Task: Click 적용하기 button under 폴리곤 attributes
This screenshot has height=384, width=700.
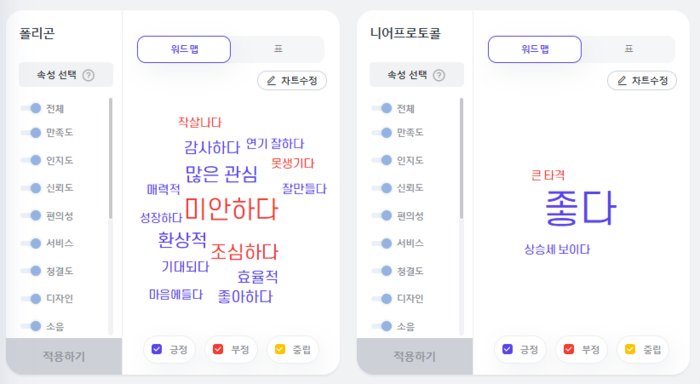Action: point(64,356)
